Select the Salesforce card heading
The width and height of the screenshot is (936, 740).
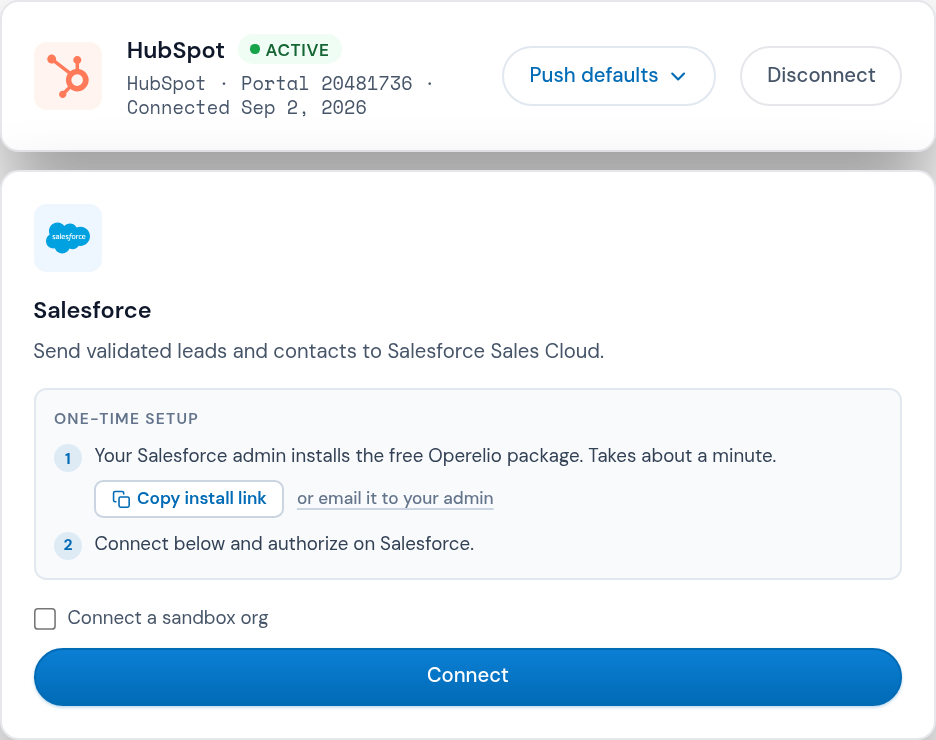click(x=93, y=310)
